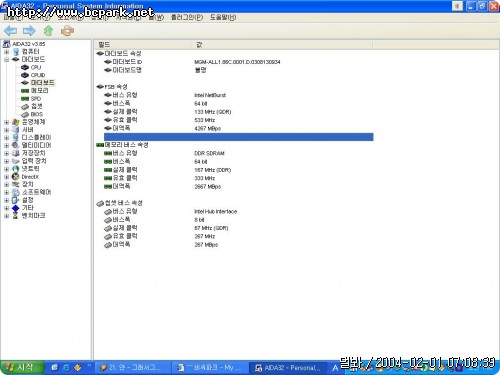Image resolution: width=500 pixels, height=375 pixels.
Task: Select the 마더보드 ID row
Action: tap(239, 62)
